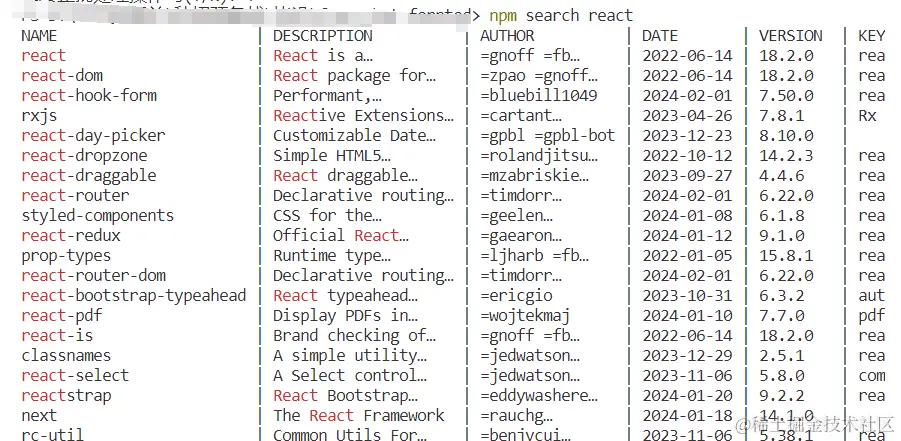Click author '=rolandjitsu…'

(539, 156)
